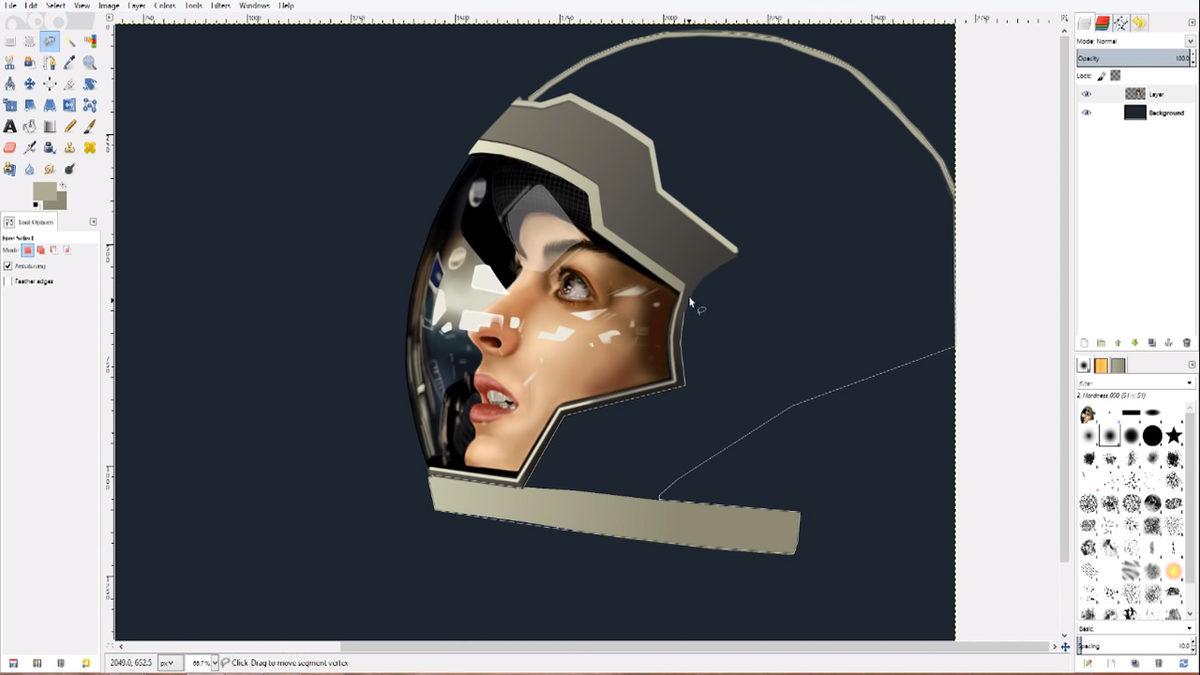Anchor the floating layer
The image size is (1200, 675).
[x=1169, y=343]
